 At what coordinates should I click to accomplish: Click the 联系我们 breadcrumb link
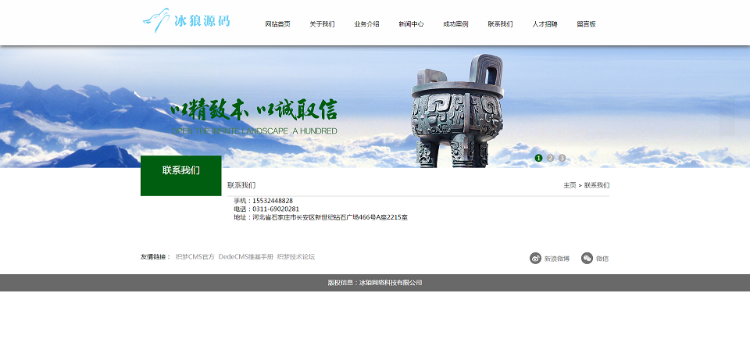click(x=596, y=186)
